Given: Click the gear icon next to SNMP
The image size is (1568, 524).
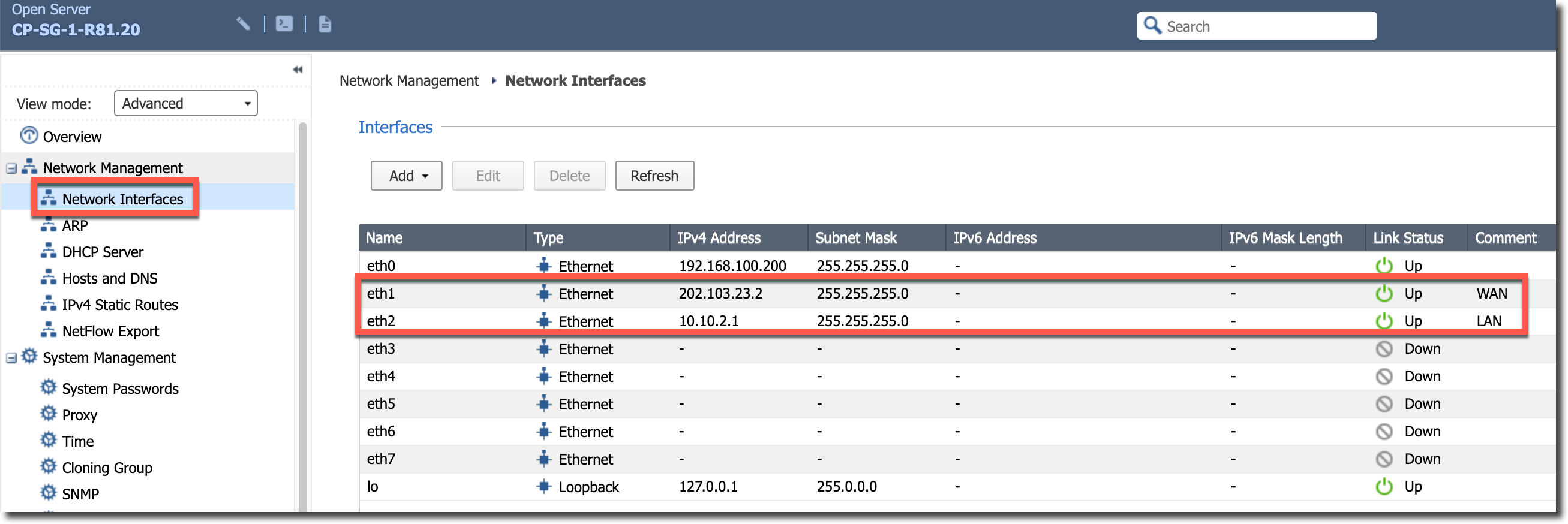Looking at the screenshot, I should point(48,493).
